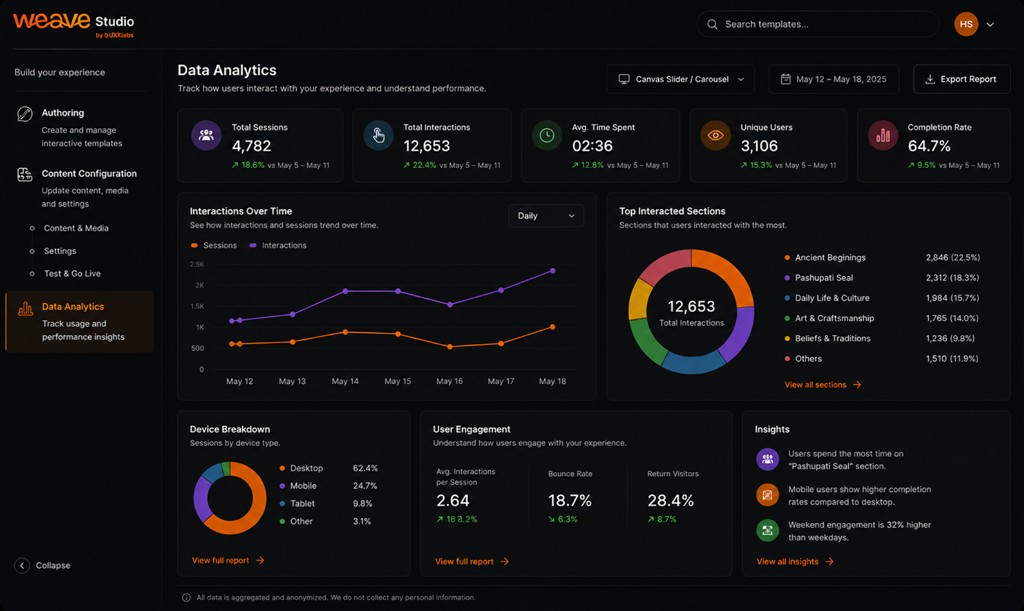Open User Engagement View full report link

[x=472, y=561]
